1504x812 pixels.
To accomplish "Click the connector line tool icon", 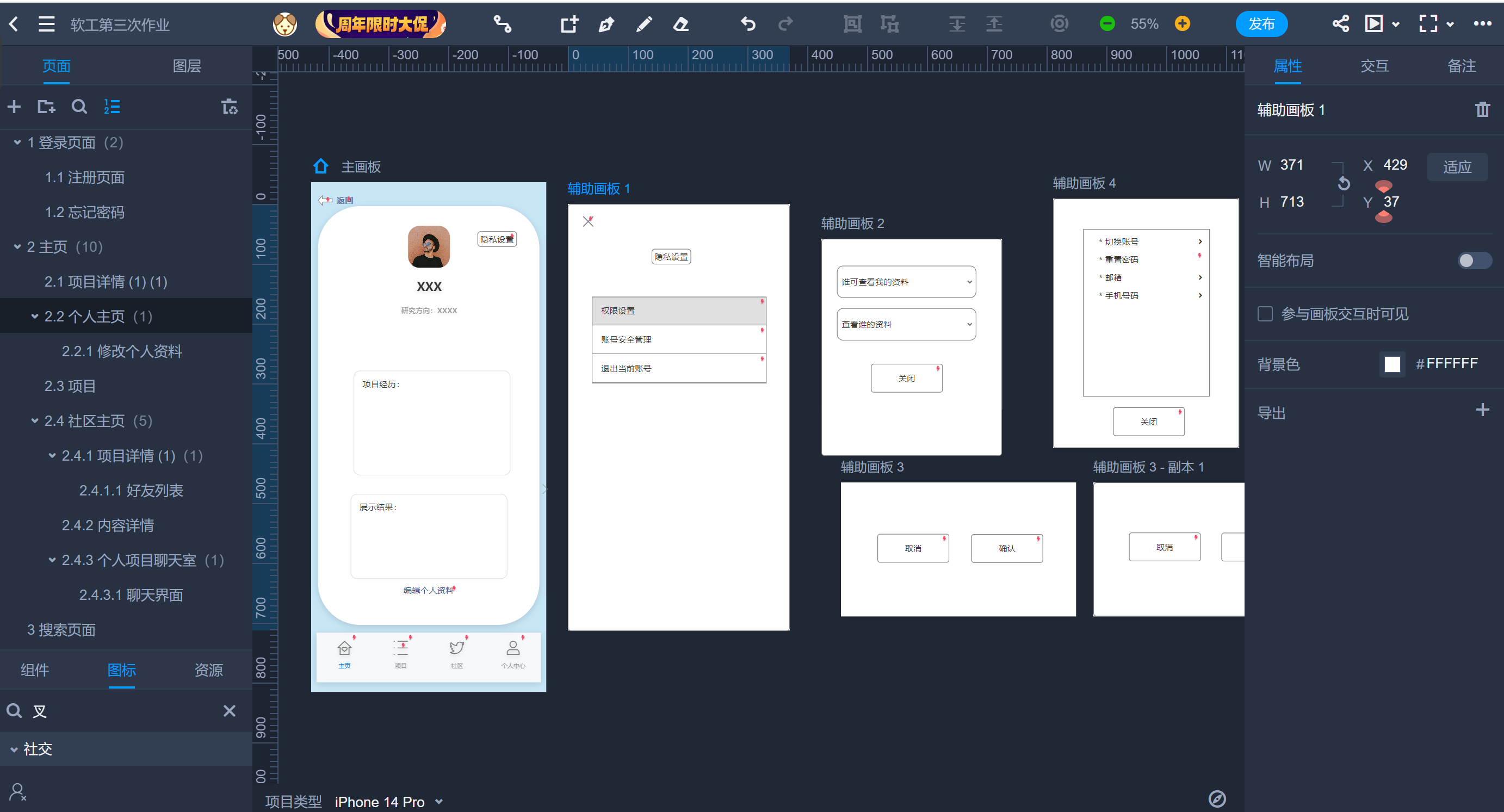I will [502, 24].
